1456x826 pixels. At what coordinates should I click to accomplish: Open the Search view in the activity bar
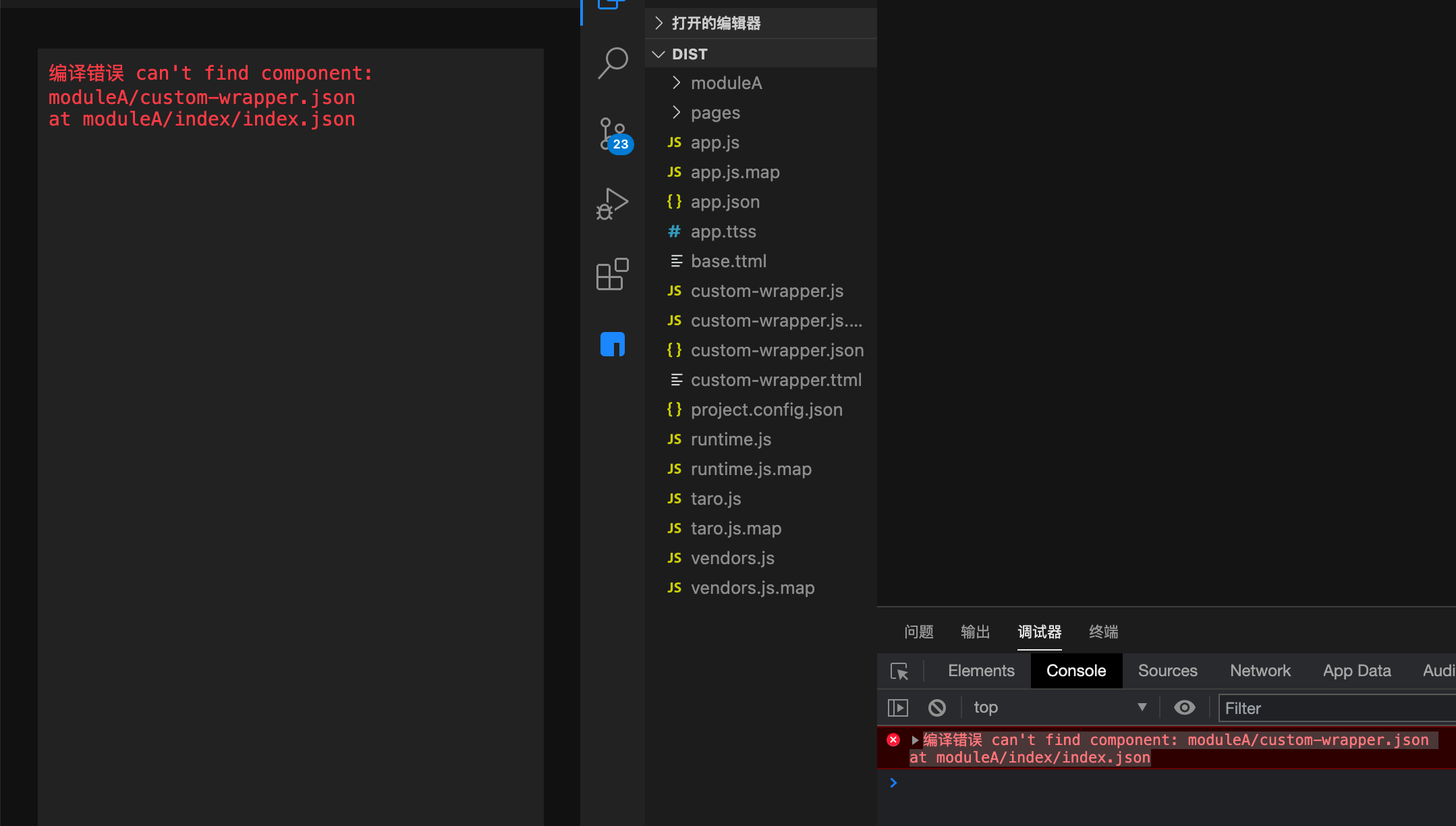(x=611, y=63)
